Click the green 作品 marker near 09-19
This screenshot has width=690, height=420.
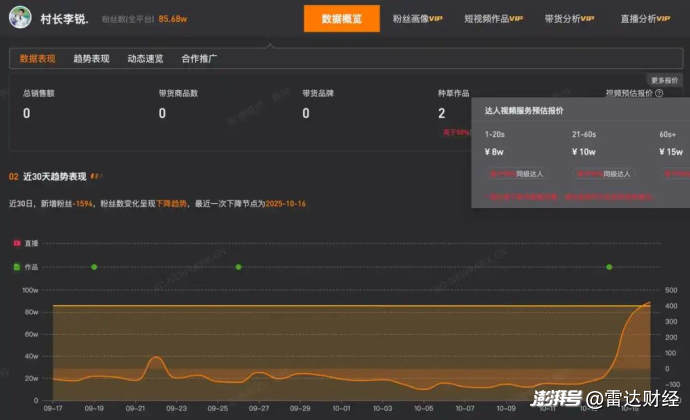pos(94,267)
